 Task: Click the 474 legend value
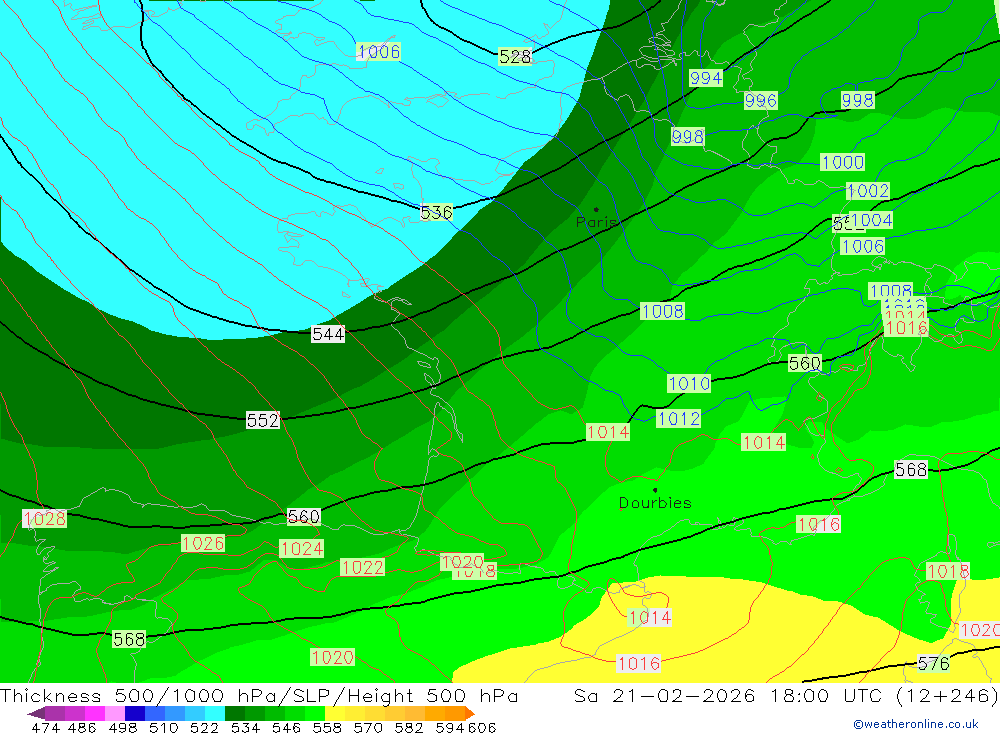(45, 727)
